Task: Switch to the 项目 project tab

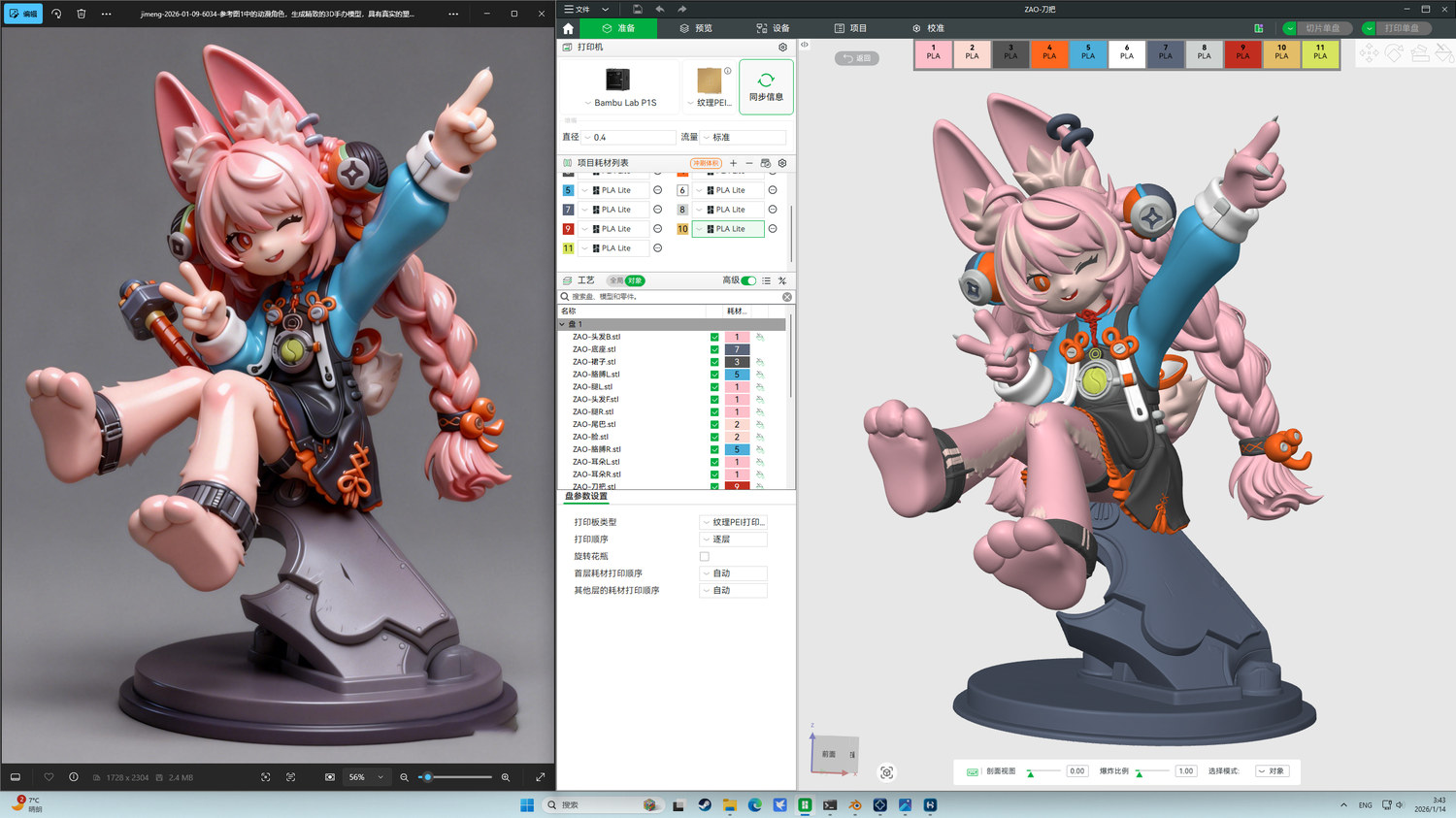Action: pos(851,28)
